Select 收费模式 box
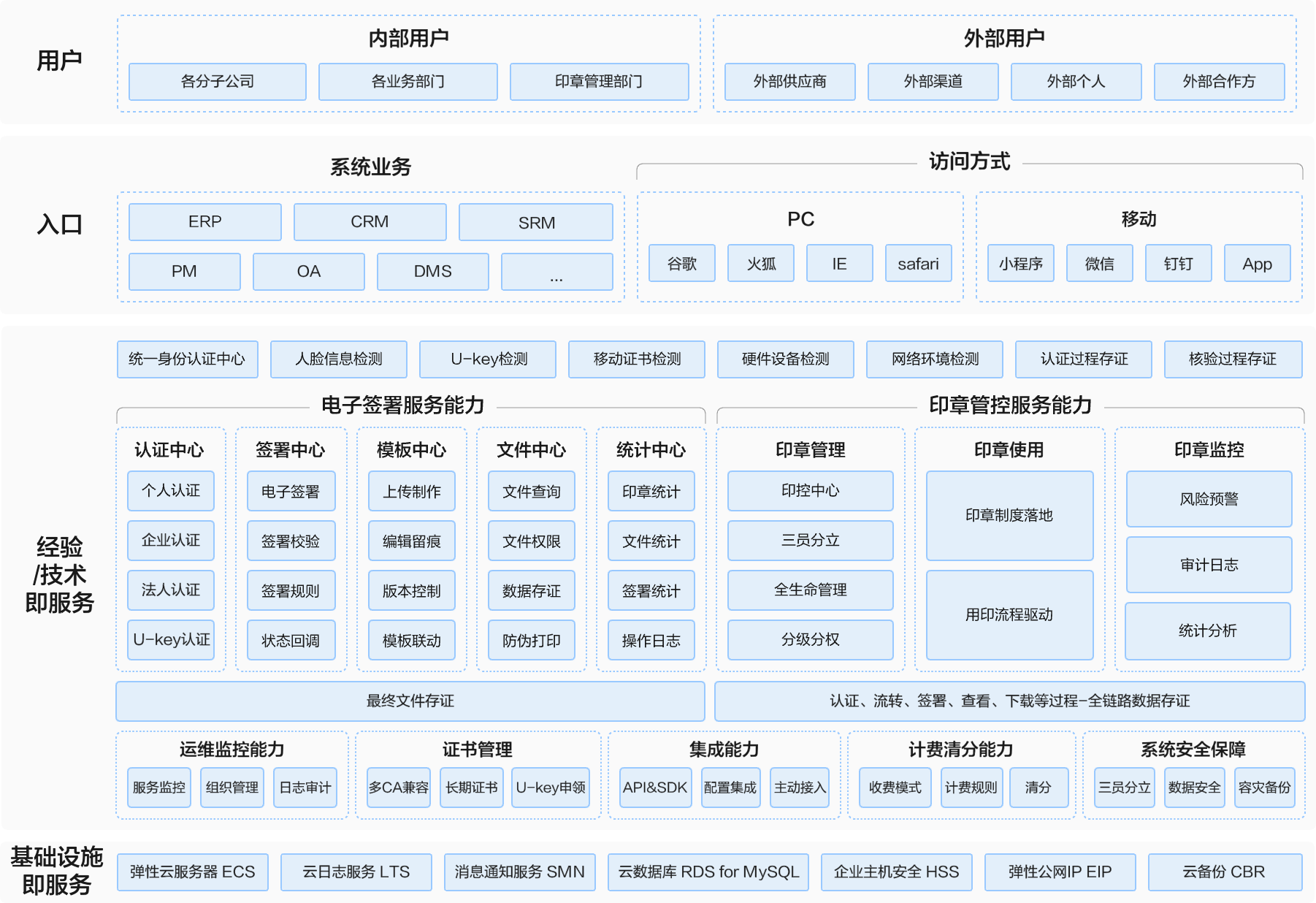The width and height of the screenshot is (1316, 903). [895, 787]
